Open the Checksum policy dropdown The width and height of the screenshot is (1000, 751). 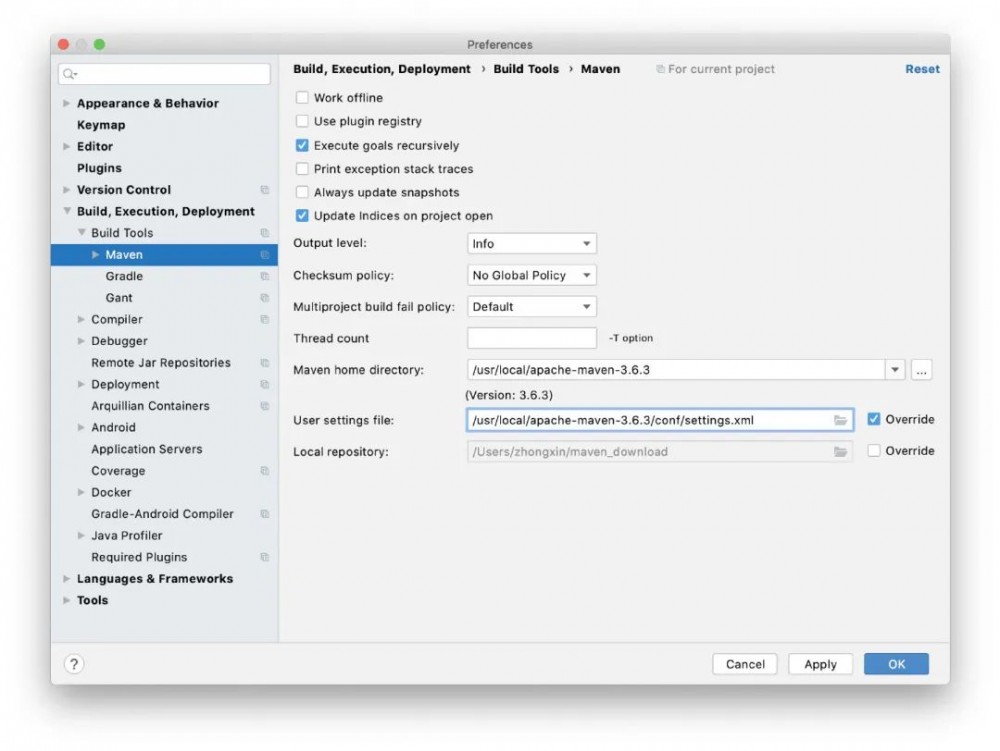click(531, 276)
